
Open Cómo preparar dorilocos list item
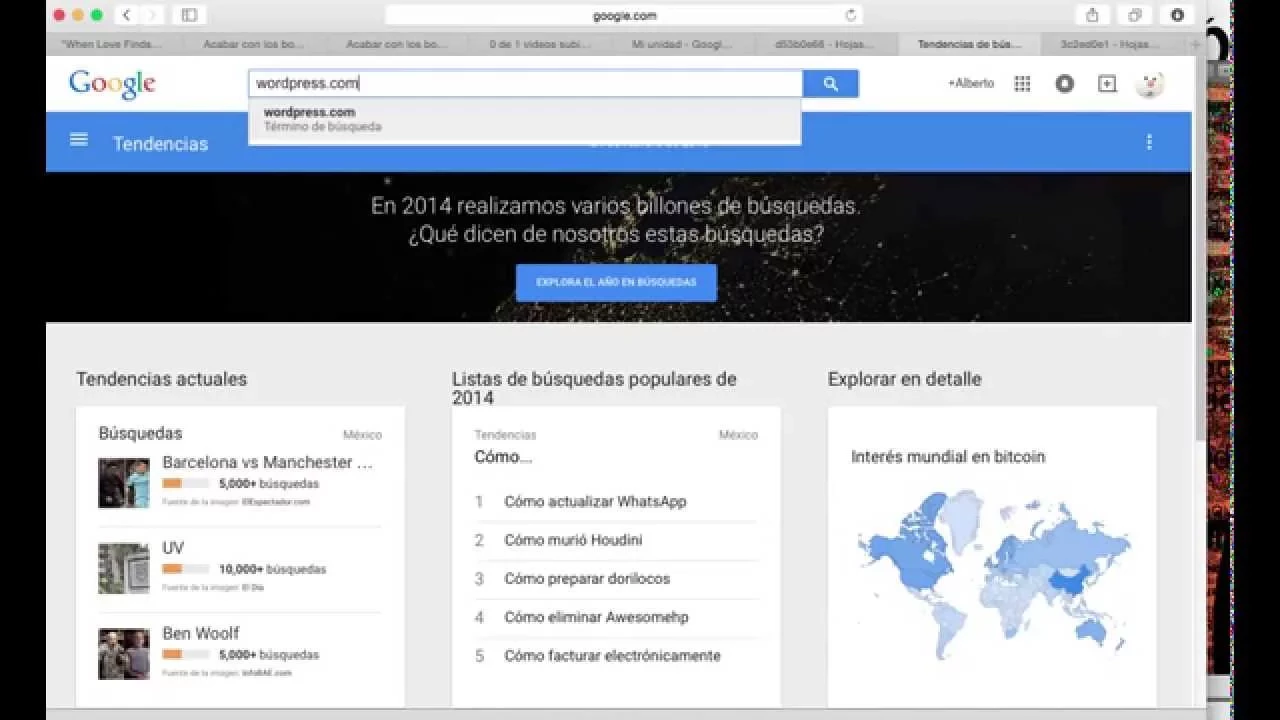click(587, 579)
